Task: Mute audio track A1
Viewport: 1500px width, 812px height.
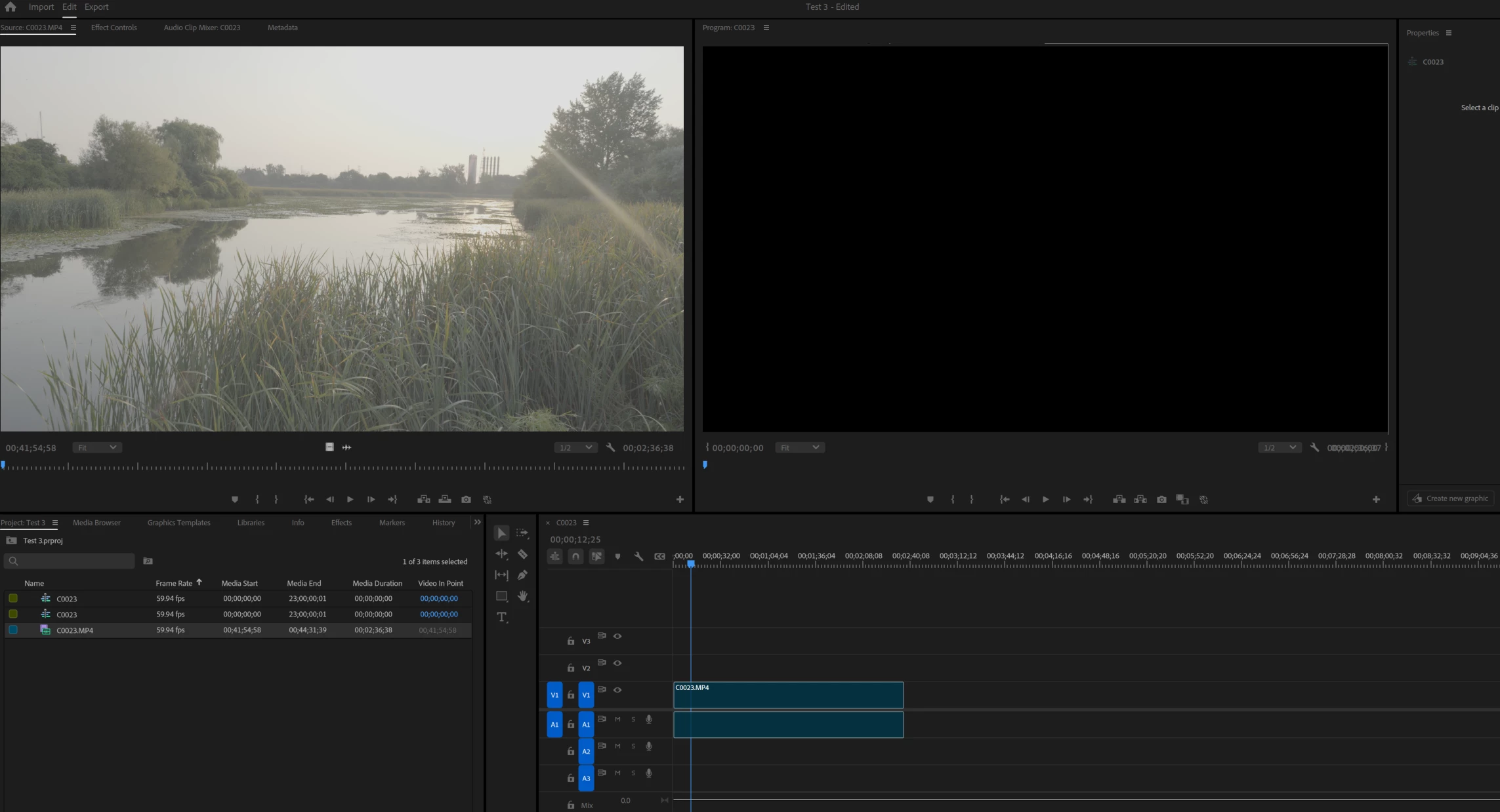Action: [617, 720]
